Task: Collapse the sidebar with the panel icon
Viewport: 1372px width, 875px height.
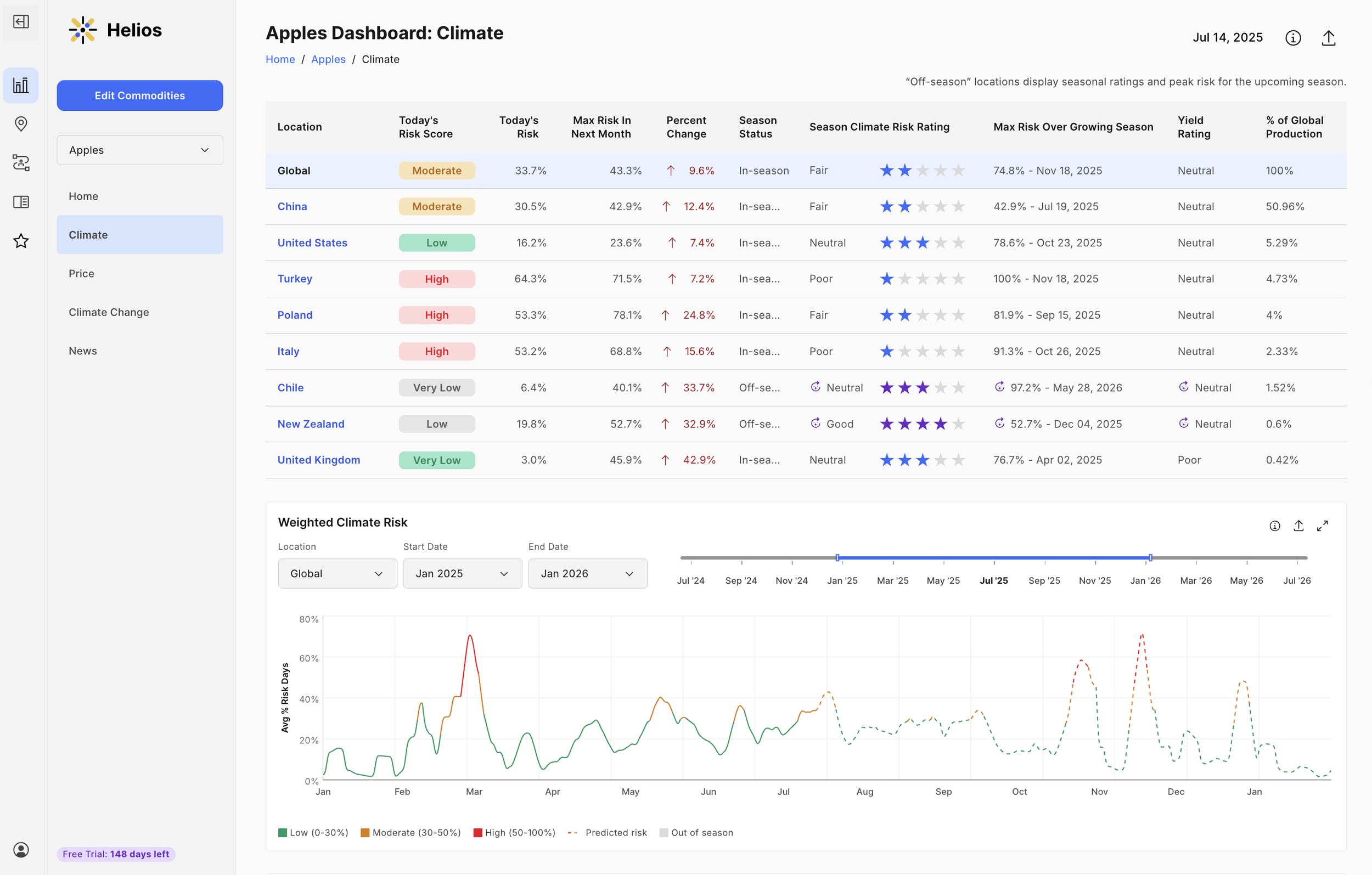Action: (21, 21)
